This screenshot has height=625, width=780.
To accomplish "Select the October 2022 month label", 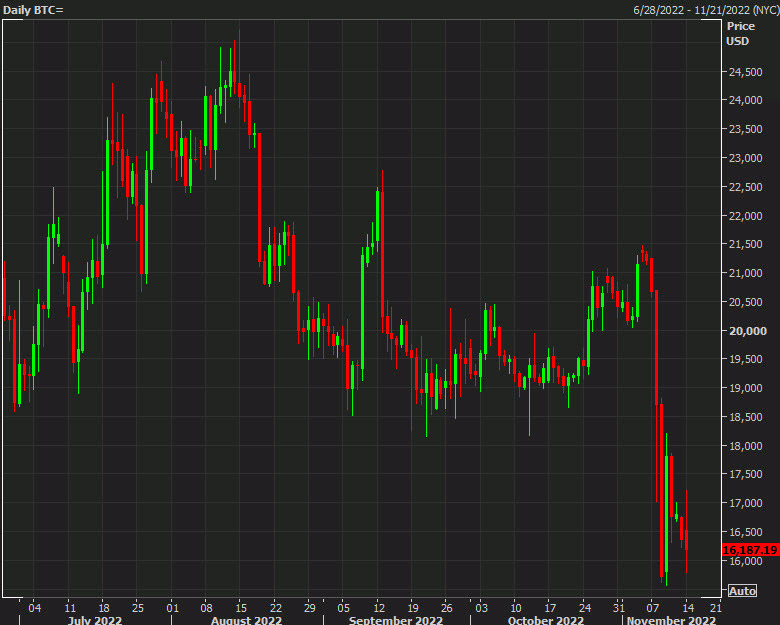I will (548, 620).
